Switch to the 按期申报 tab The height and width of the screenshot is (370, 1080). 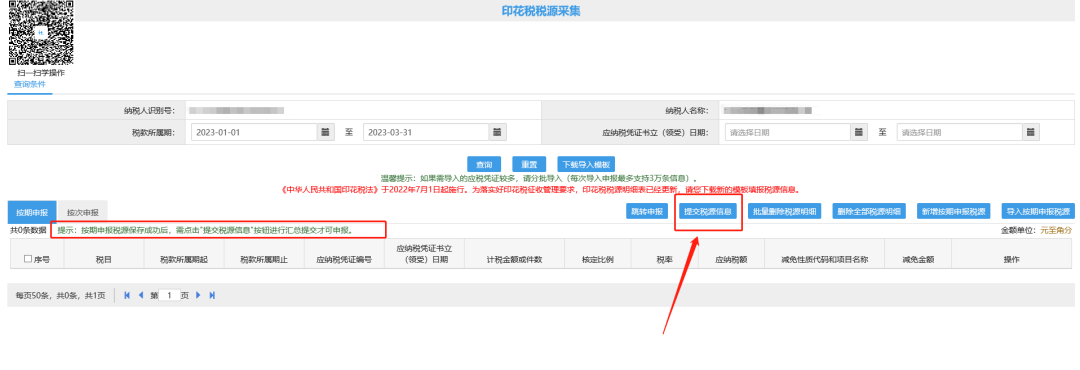click(32, 212)
